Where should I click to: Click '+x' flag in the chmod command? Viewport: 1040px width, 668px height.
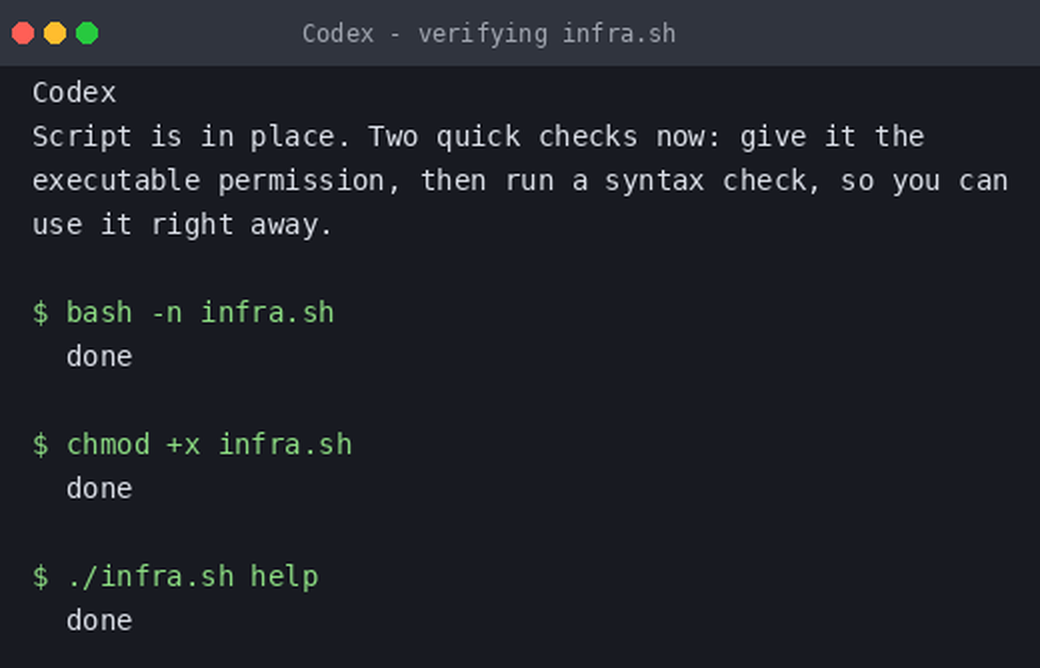[184, 445]
